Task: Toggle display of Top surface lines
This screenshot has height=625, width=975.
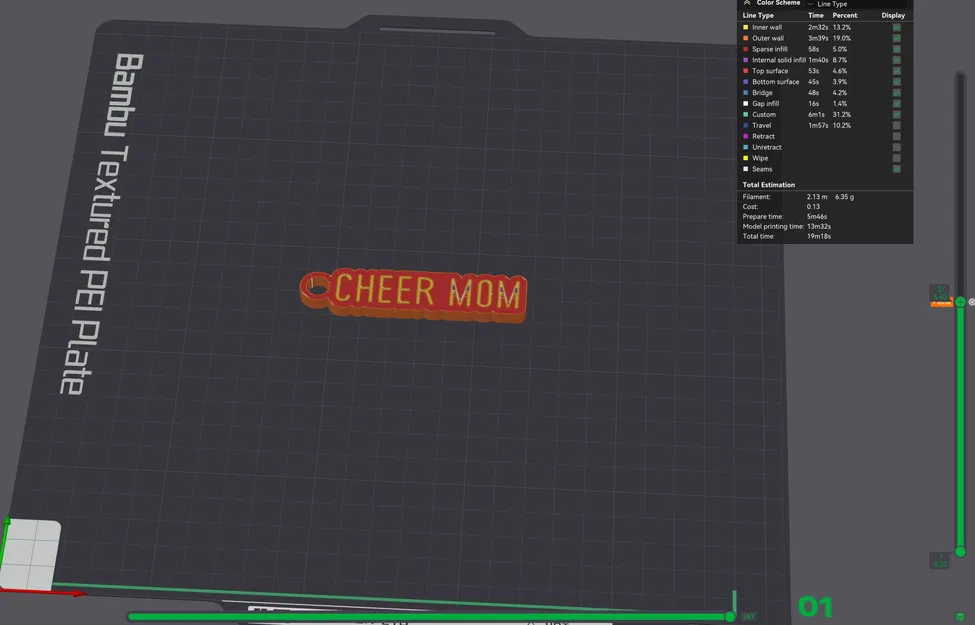Action: click(x=897, y=71)
